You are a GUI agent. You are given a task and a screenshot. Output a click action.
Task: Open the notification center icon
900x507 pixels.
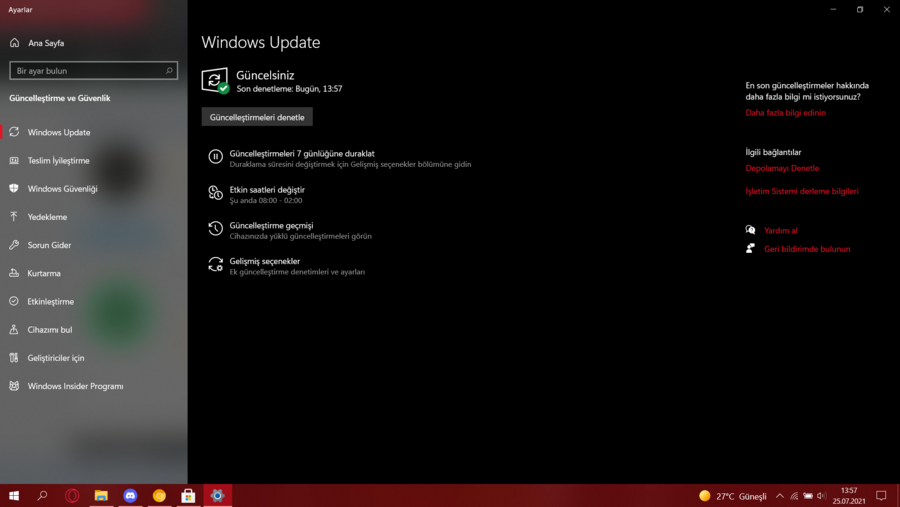[881, 496]
